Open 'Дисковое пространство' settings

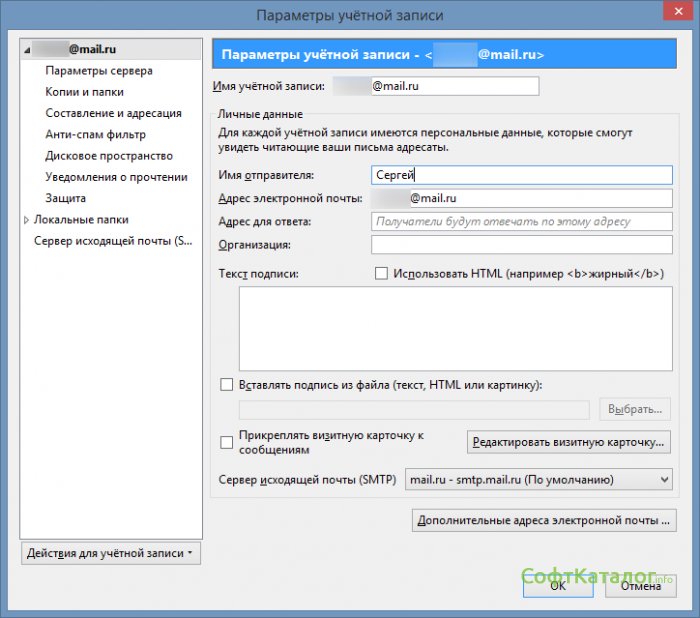click(109, 156)
